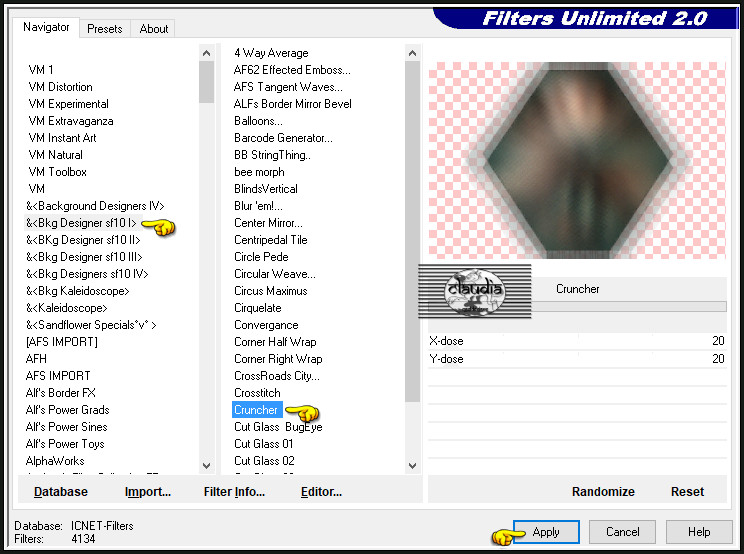Reset the filter parameters
The height and width of the screenshot is (554, 744).
687,491
